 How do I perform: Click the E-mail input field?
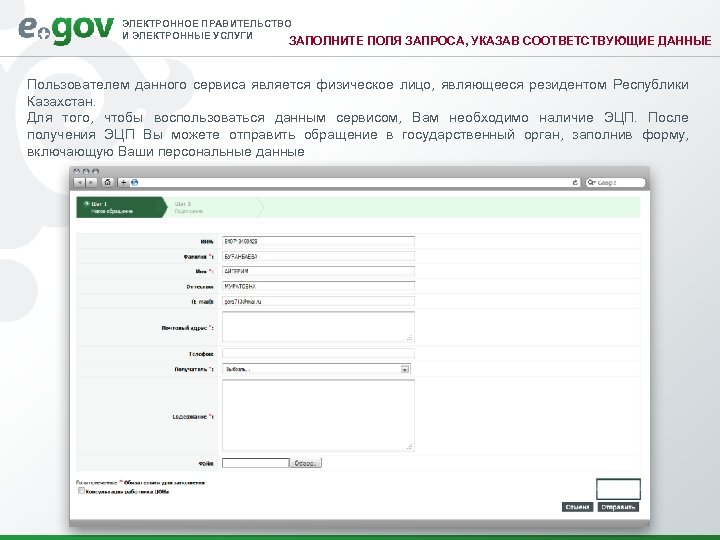pyautogui.click(x=318, y=302)
